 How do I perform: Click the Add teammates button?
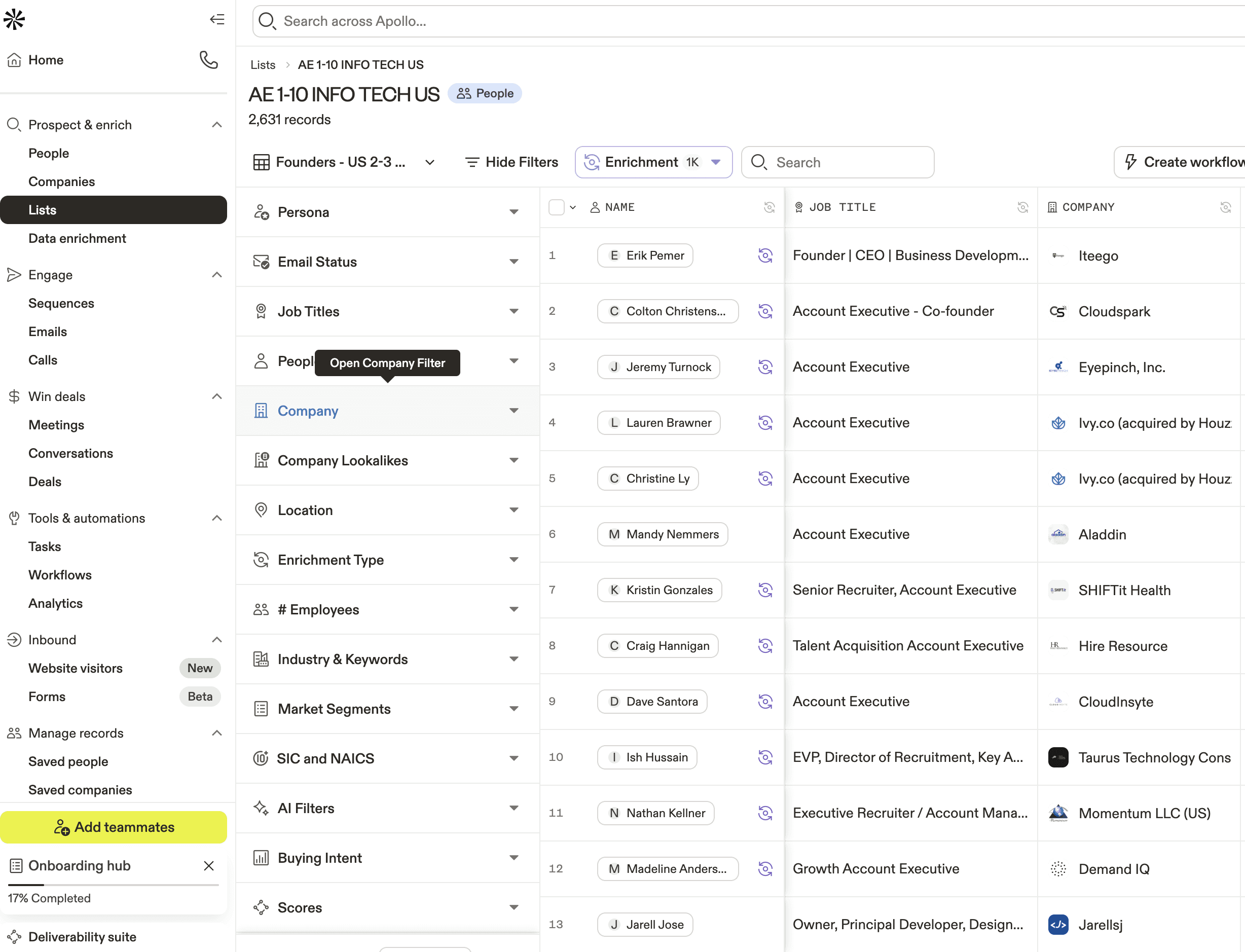(x=114, y=827)
